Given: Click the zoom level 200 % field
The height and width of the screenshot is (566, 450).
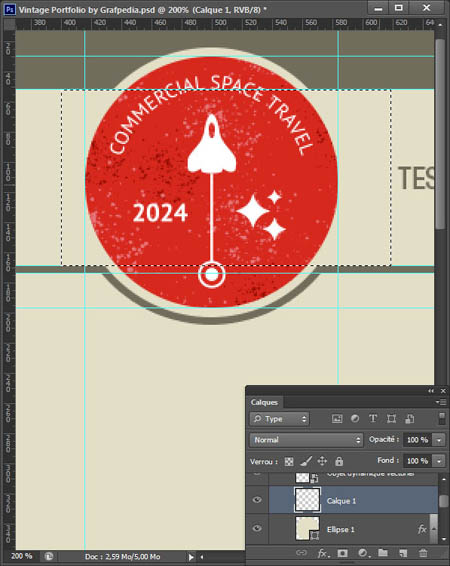Looking at the screenshot, I should [x=22, y=556].
